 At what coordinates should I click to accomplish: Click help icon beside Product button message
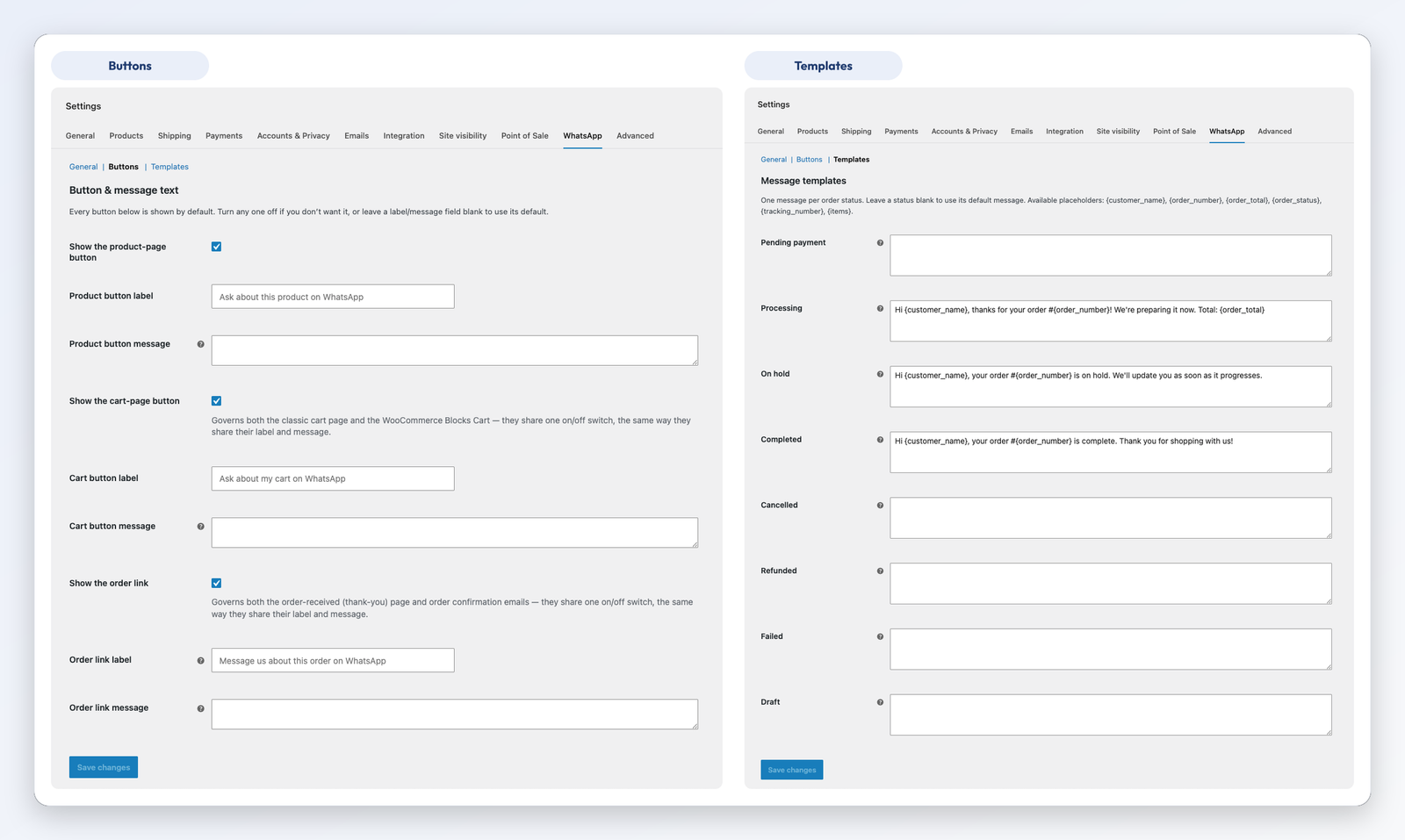point(200,344)
